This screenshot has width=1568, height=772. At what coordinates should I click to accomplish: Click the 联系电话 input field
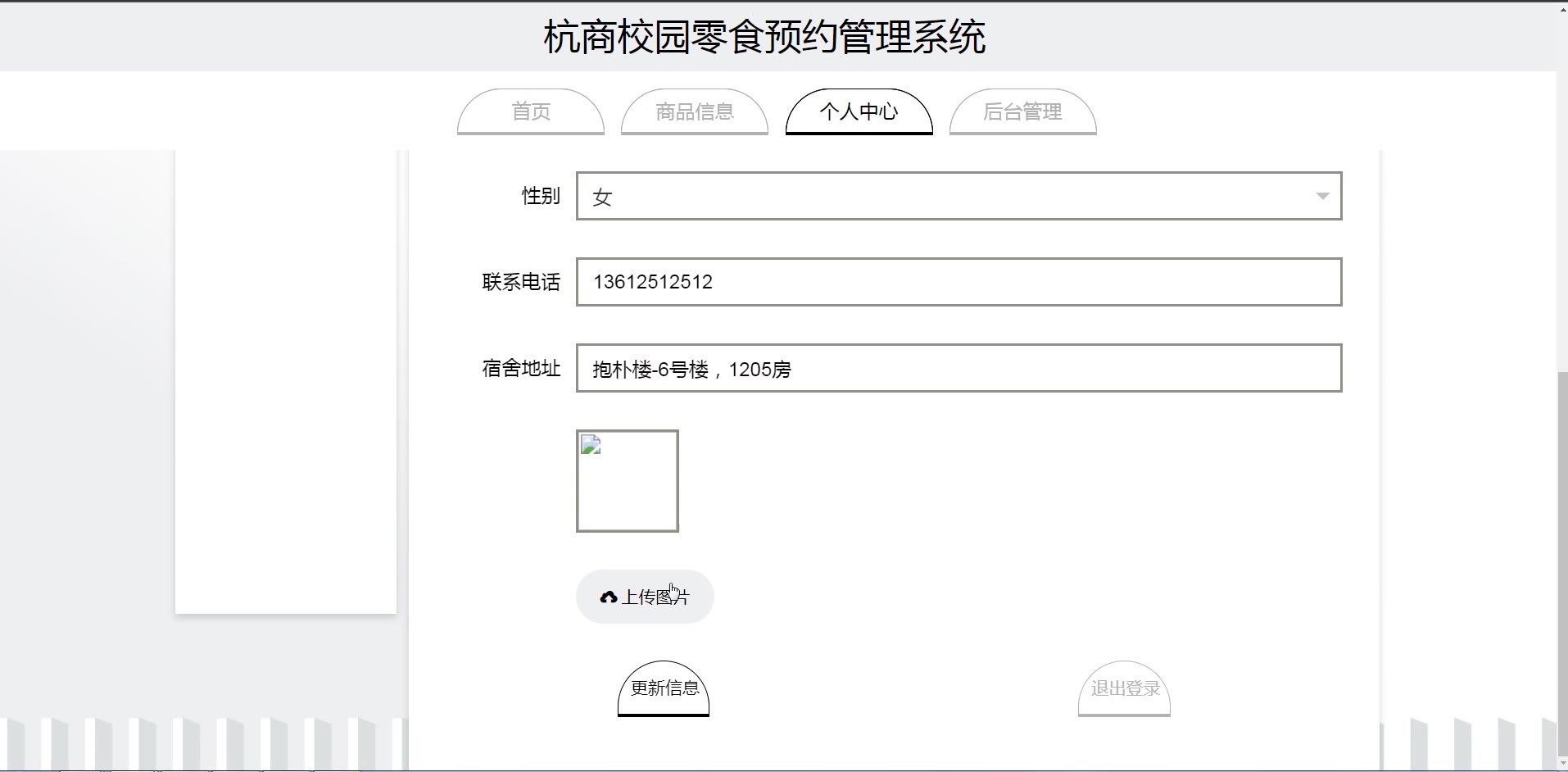[x=958, y=282]
